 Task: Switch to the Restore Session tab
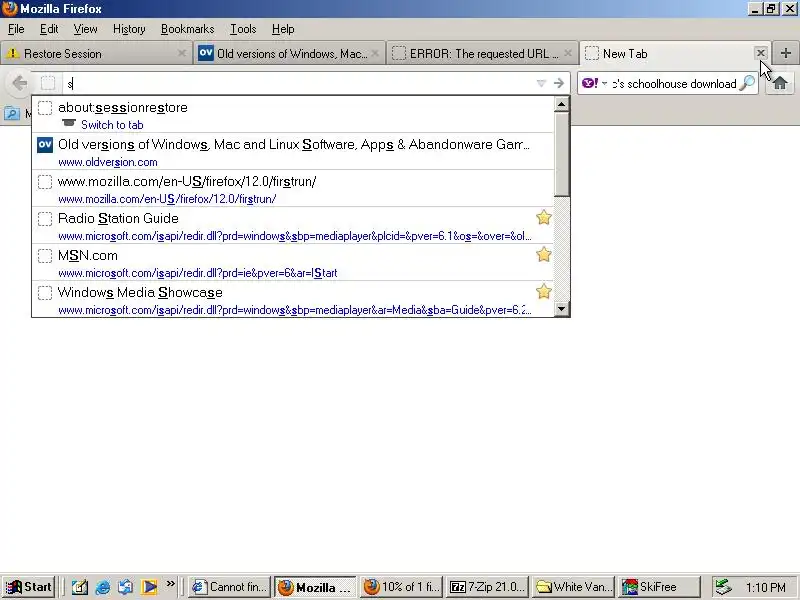pos(96,53)
